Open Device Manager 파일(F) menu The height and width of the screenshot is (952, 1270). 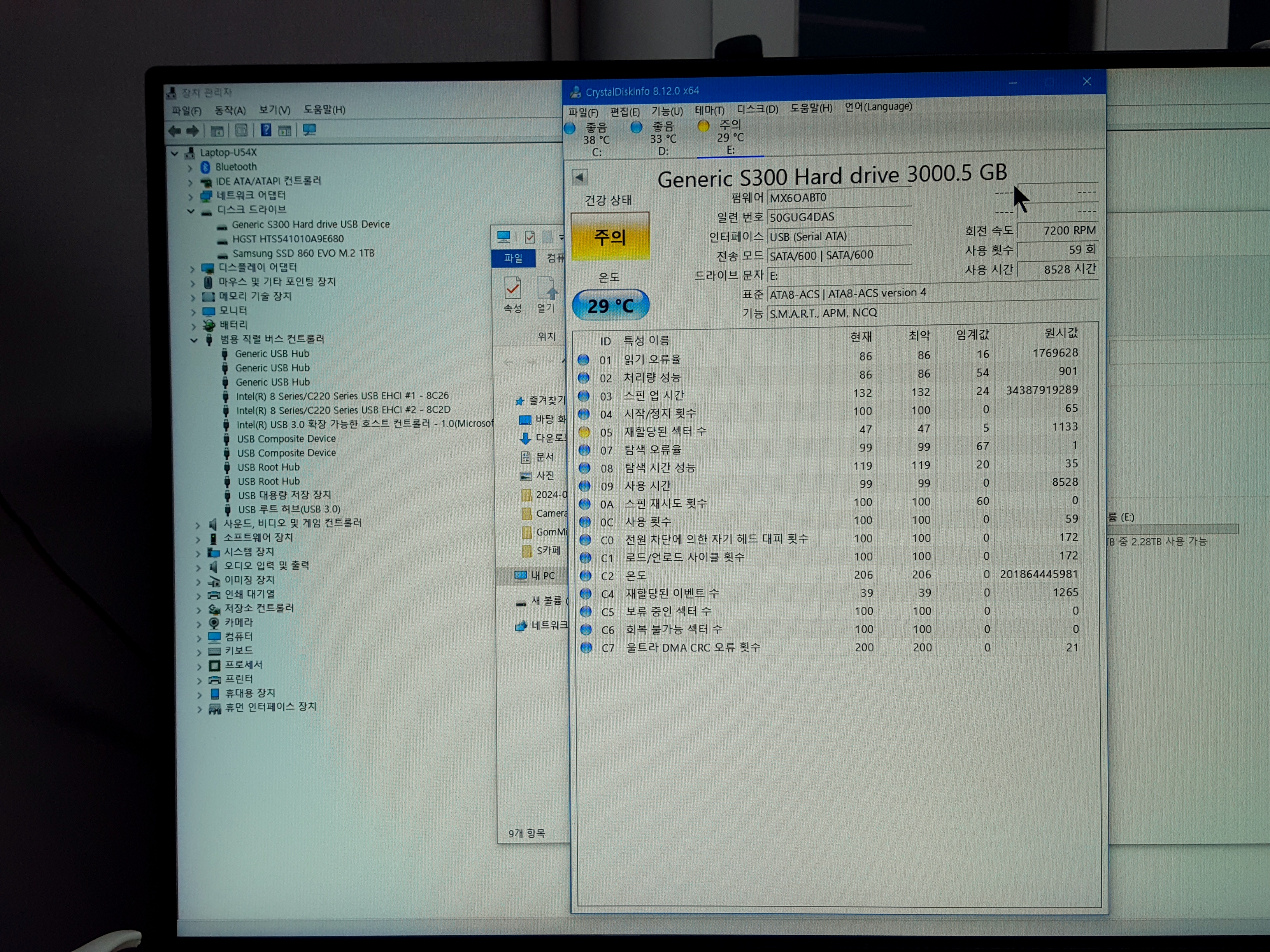(x=187, y=111)
